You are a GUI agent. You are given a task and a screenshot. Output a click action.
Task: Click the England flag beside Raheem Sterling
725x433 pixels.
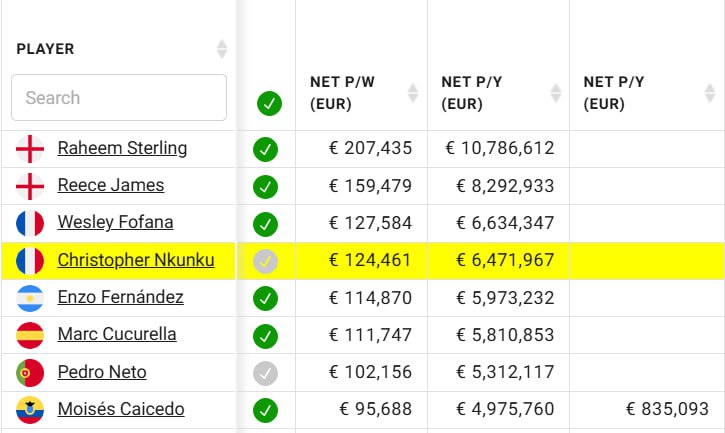click(x=30, y=149)
